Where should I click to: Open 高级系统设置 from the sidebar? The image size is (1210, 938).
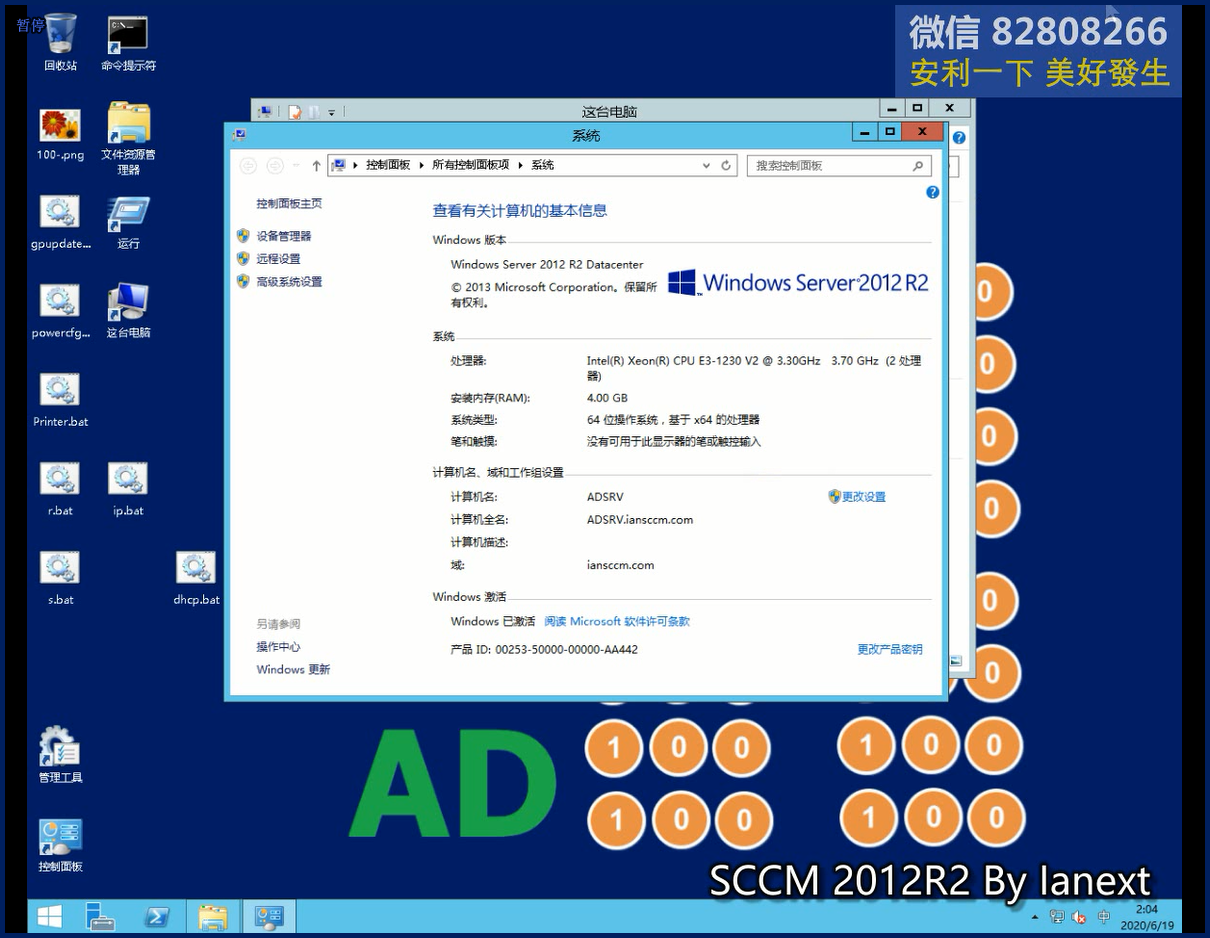(x=289, y=282)
